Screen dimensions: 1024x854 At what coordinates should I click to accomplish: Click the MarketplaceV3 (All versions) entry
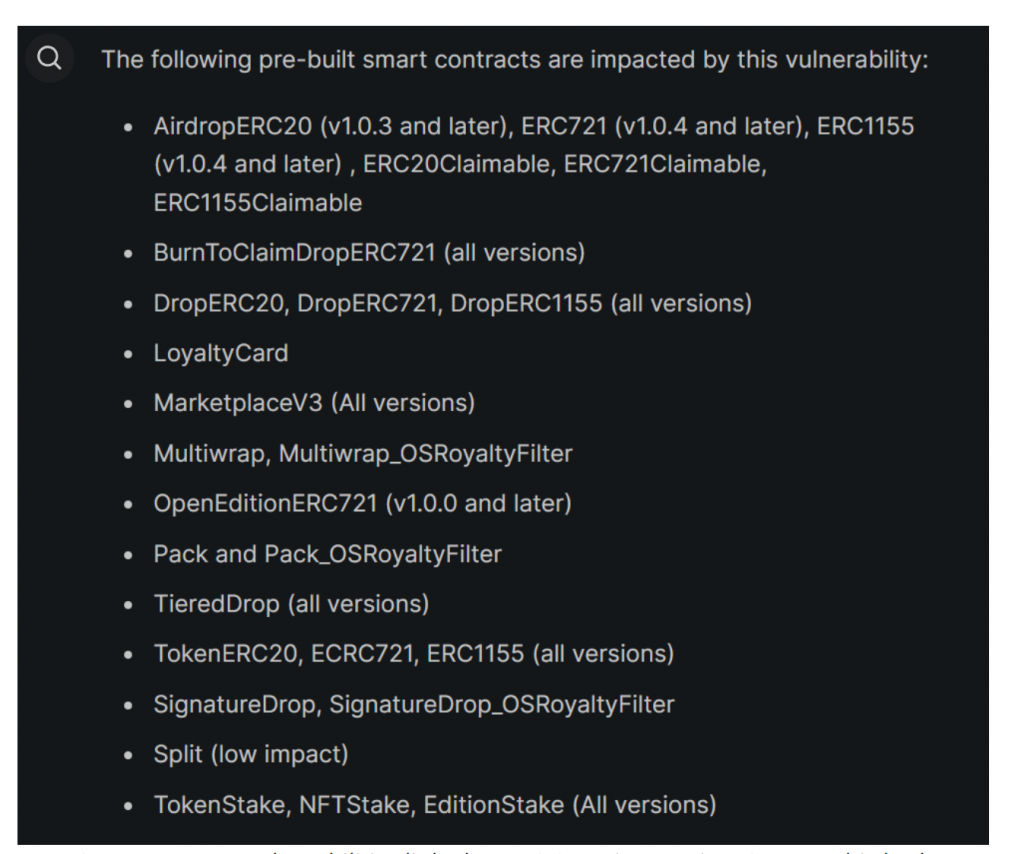point(314,403)
